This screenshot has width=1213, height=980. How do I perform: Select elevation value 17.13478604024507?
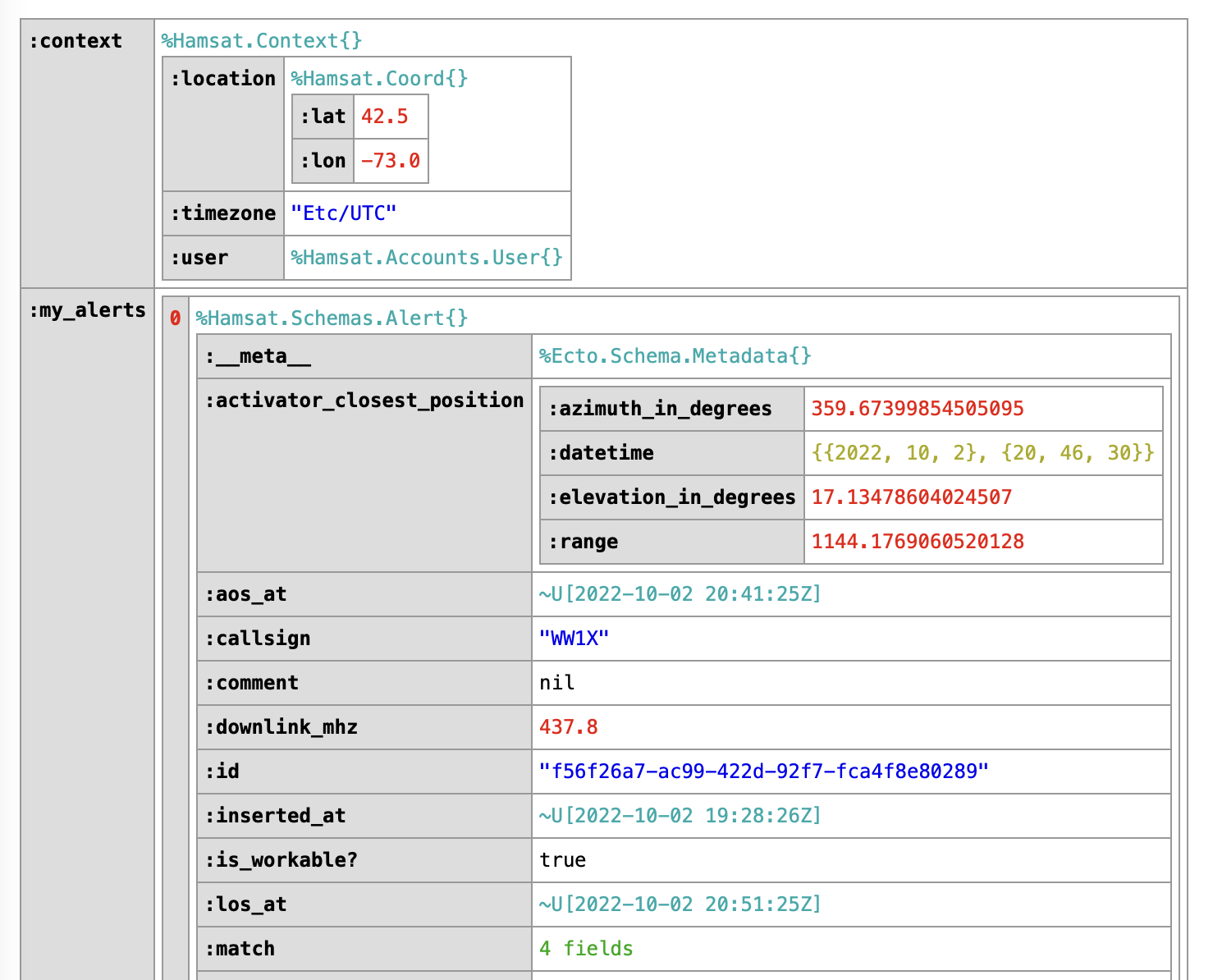pos(912,497)
